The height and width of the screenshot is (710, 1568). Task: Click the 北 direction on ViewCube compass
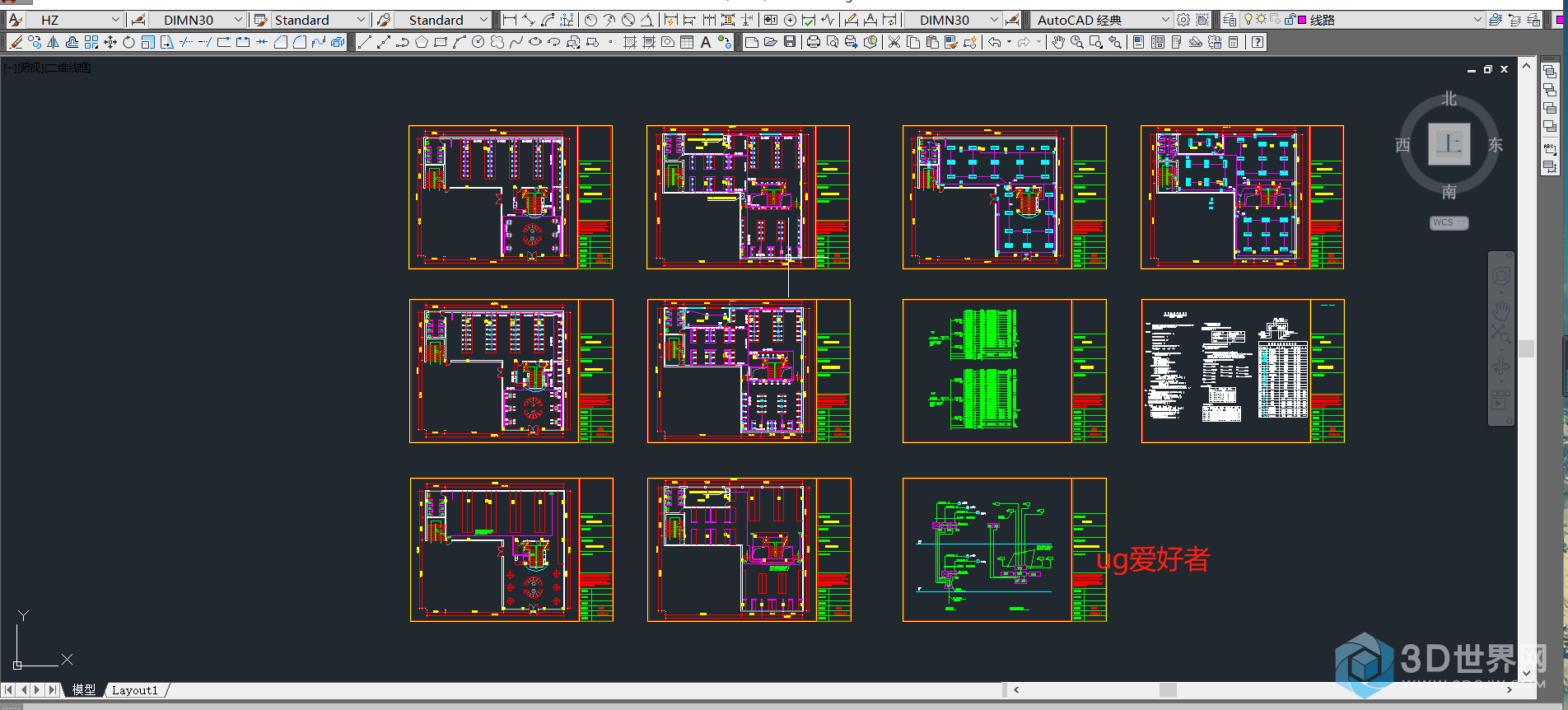click(1449, 99)
